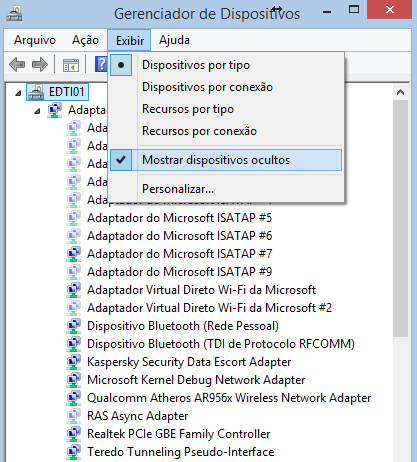Image resolution: width=417 pixels, height=462 pixels.
Task: Open the Arquivo menu
Action: (x=35, y=40)
